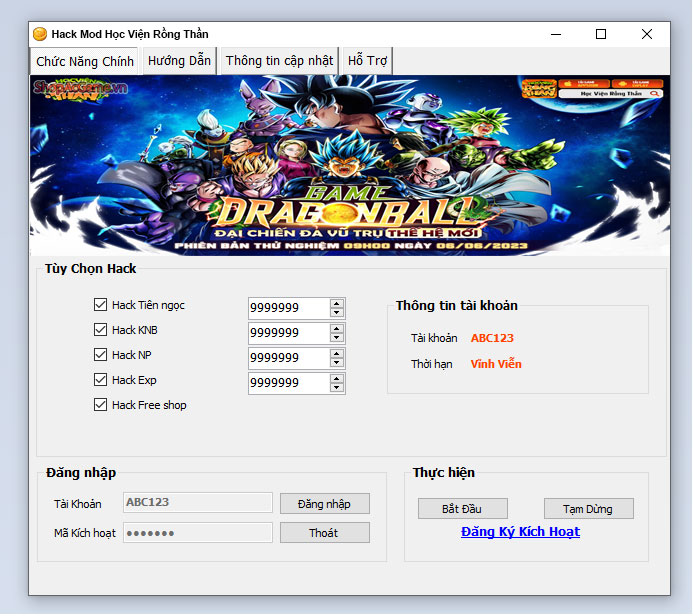Disable the Hack NP checkbox
The height and width of the screenshot is (616, 693).
pos(100,354)
